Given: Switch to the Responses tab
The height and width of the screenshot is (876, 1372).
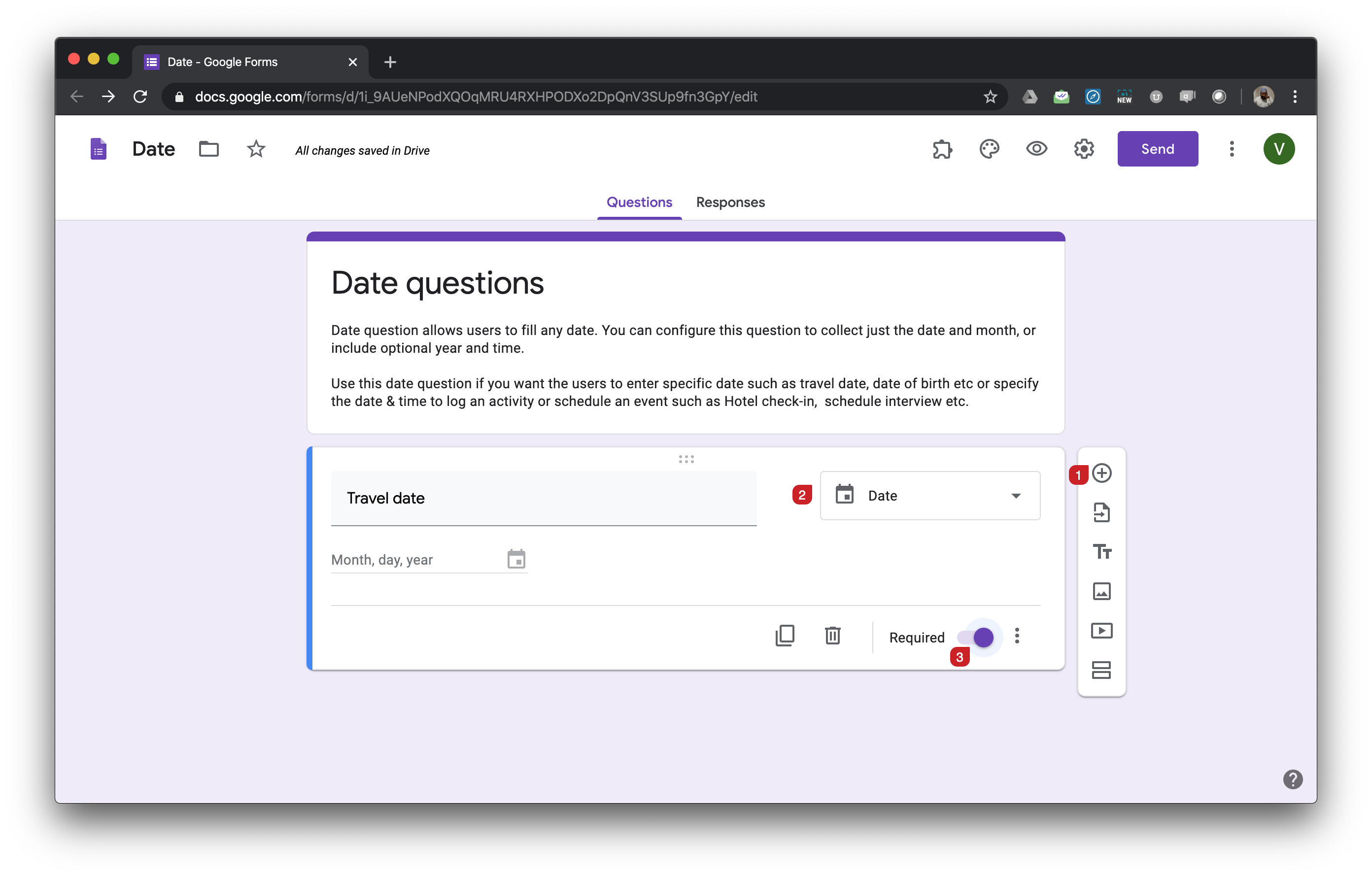Looking at the screenshot, I should tap(730, 202).
